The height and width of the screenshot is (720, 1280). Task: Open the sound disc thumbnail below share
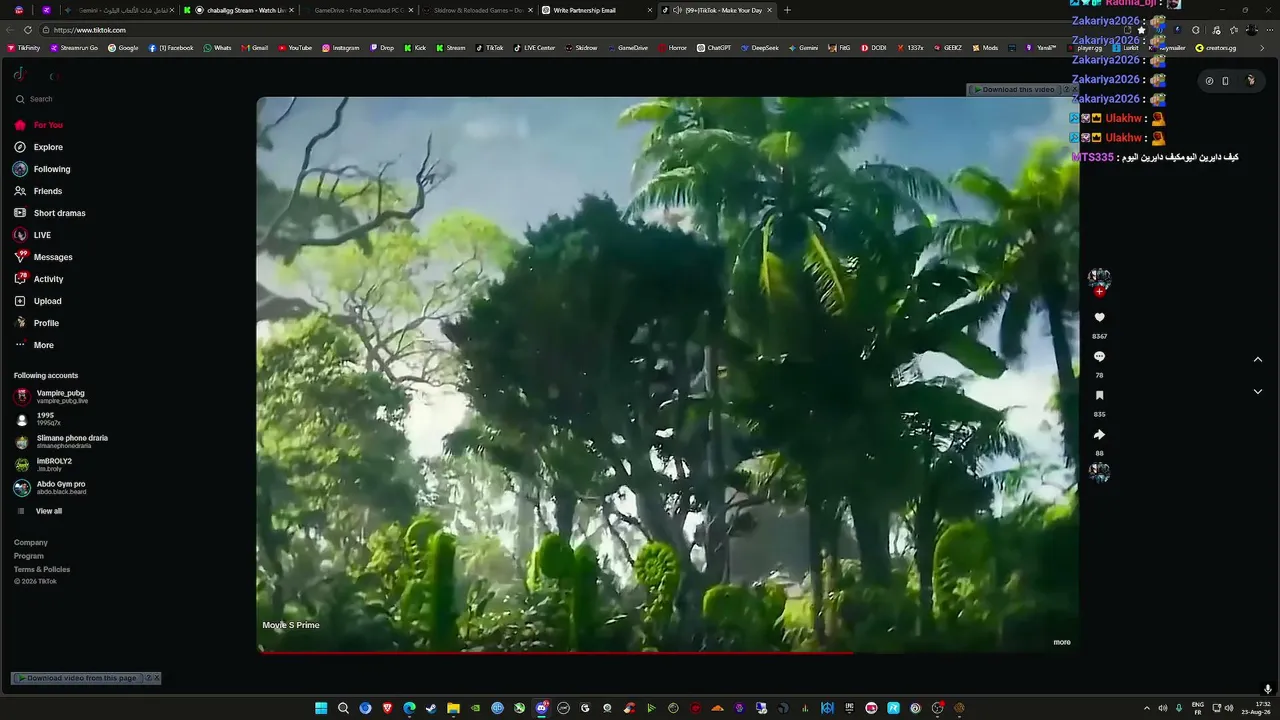click(1099, 472)
